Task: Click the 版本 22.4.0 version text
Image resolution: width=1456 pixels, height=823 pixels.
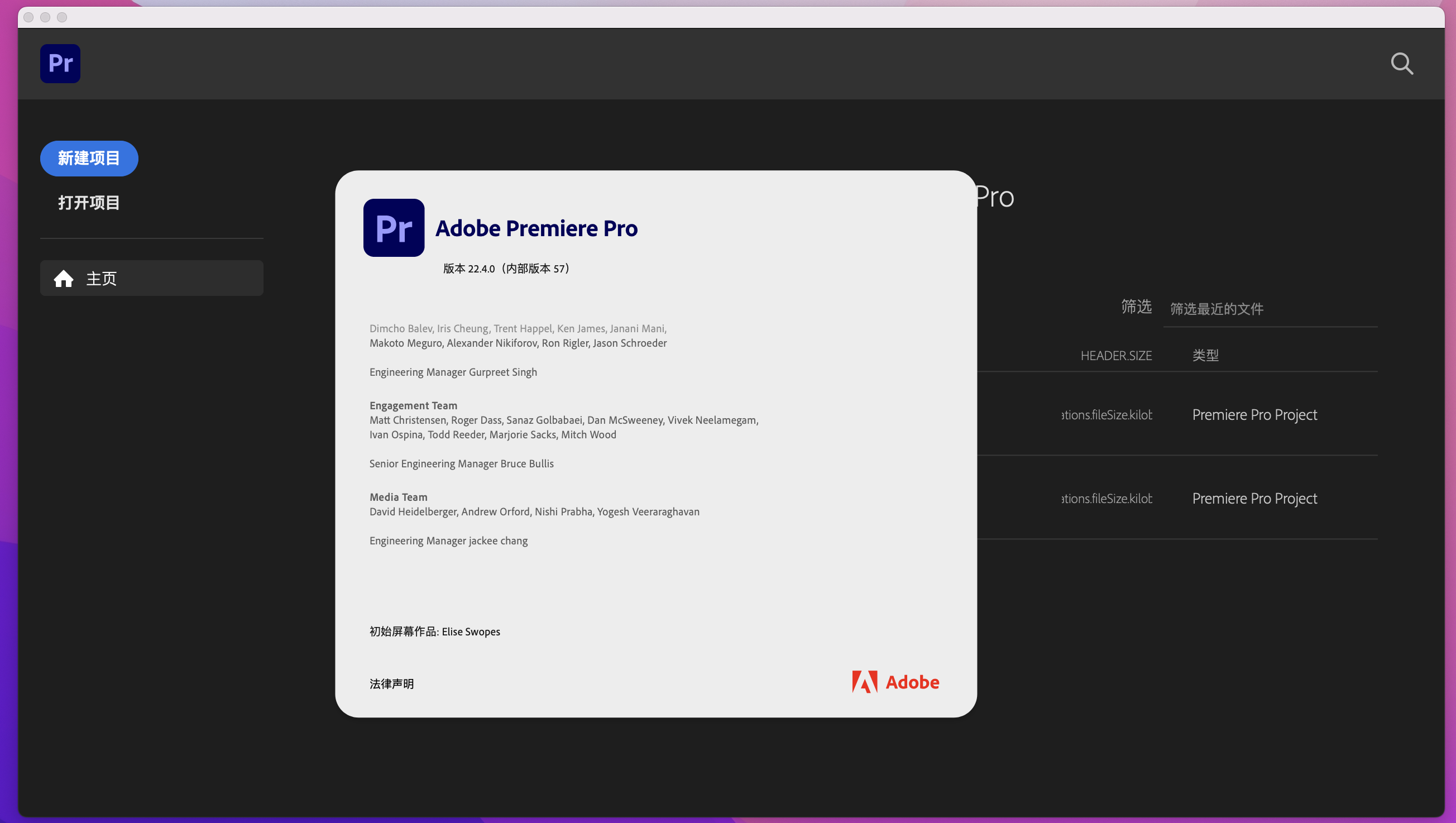Action: (x=505, y=269)
